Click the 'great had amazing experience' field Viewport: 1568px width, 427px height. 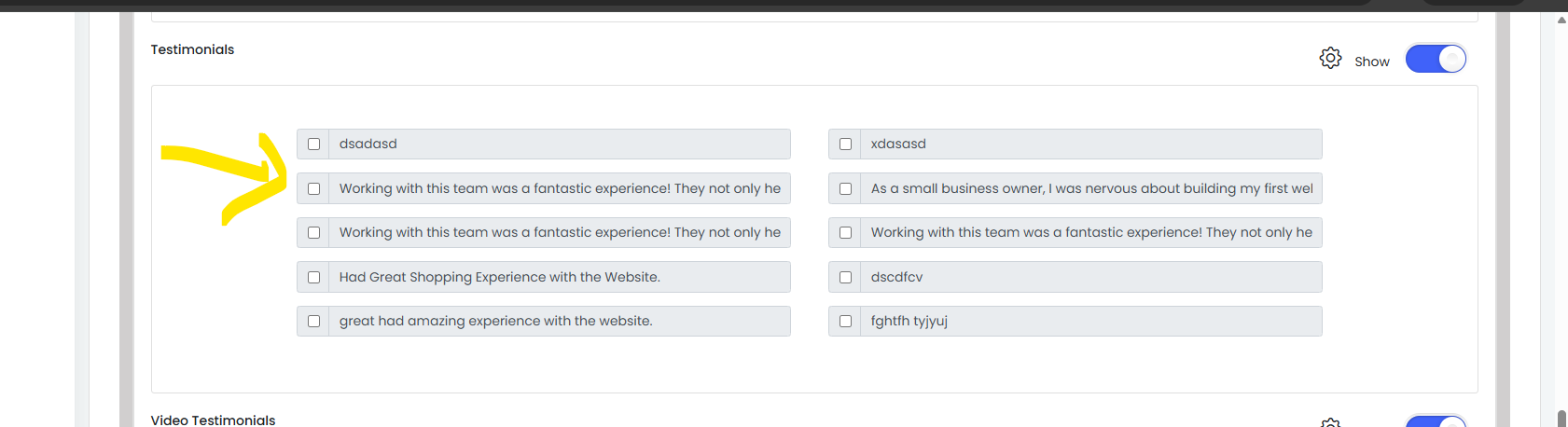coord(560,321)
